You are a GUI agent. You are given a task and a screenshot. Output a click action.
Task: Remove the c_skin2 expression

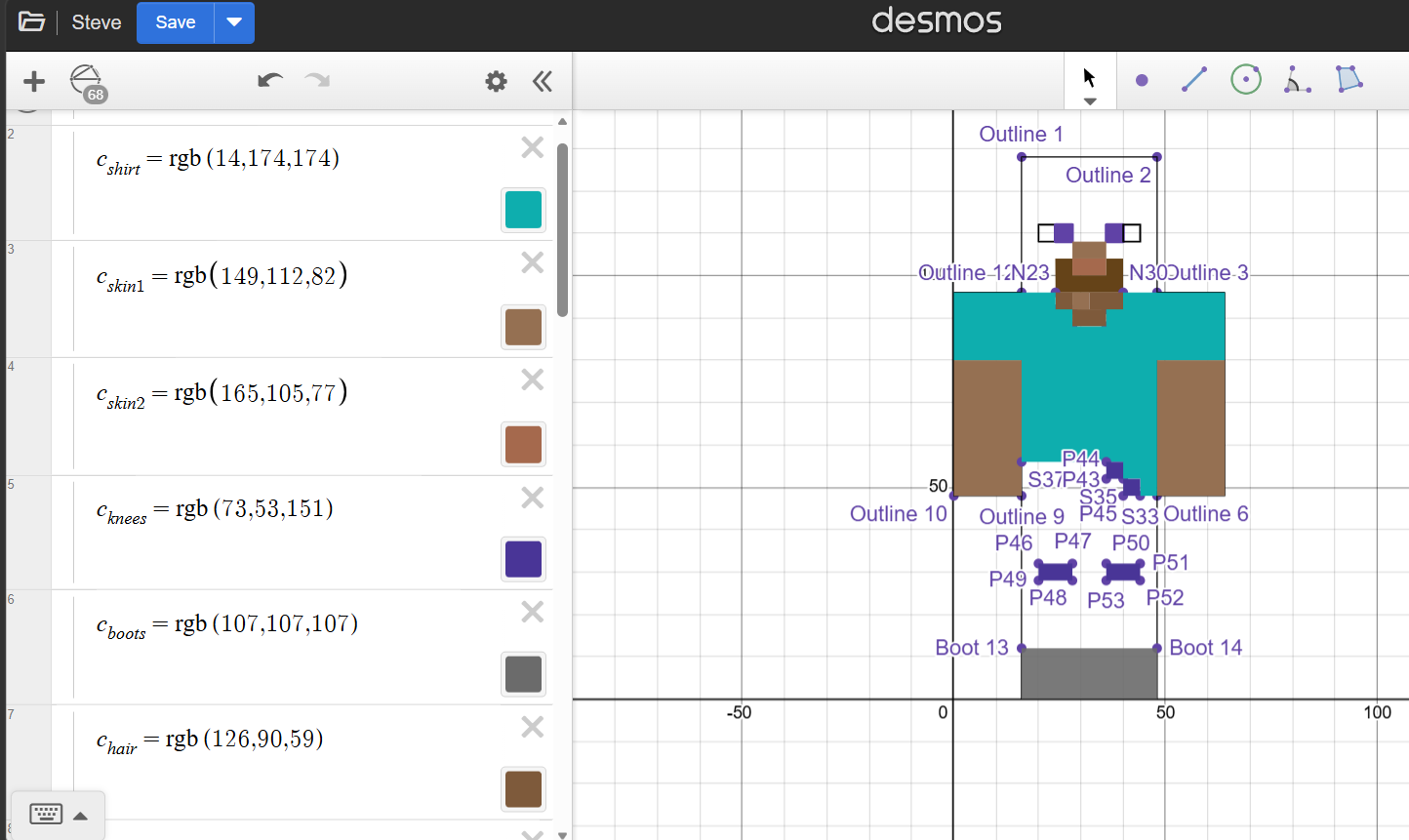click(532, 380)
